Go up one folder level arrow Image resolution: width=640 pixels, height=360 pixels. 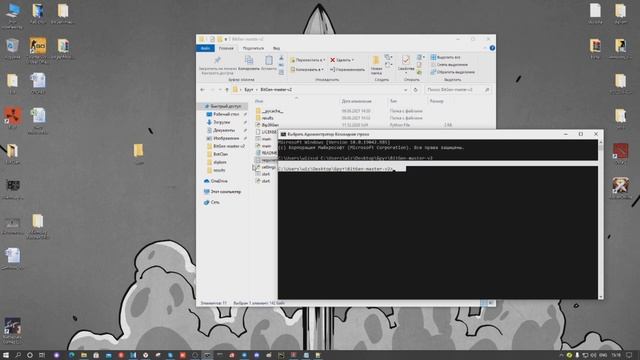pyautogui.click(x=227, y=89)
